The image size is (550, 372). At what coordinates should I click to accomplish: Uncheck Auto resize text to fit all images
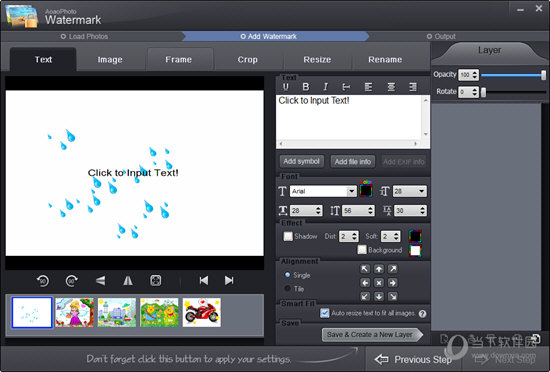point(325,313)
